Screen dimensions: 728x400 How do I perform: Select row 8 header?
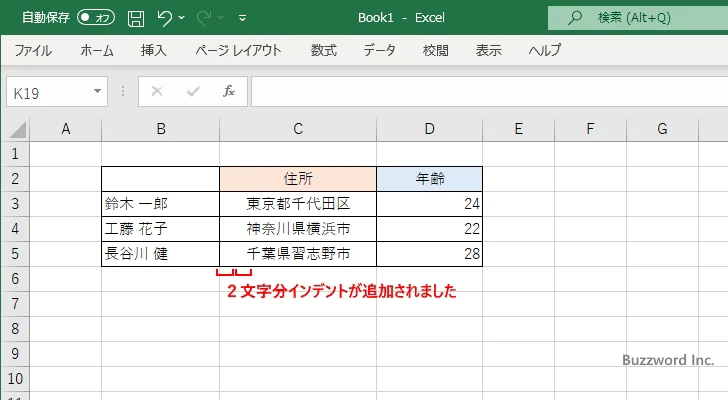pyautogui.click(x=15, y=329)
